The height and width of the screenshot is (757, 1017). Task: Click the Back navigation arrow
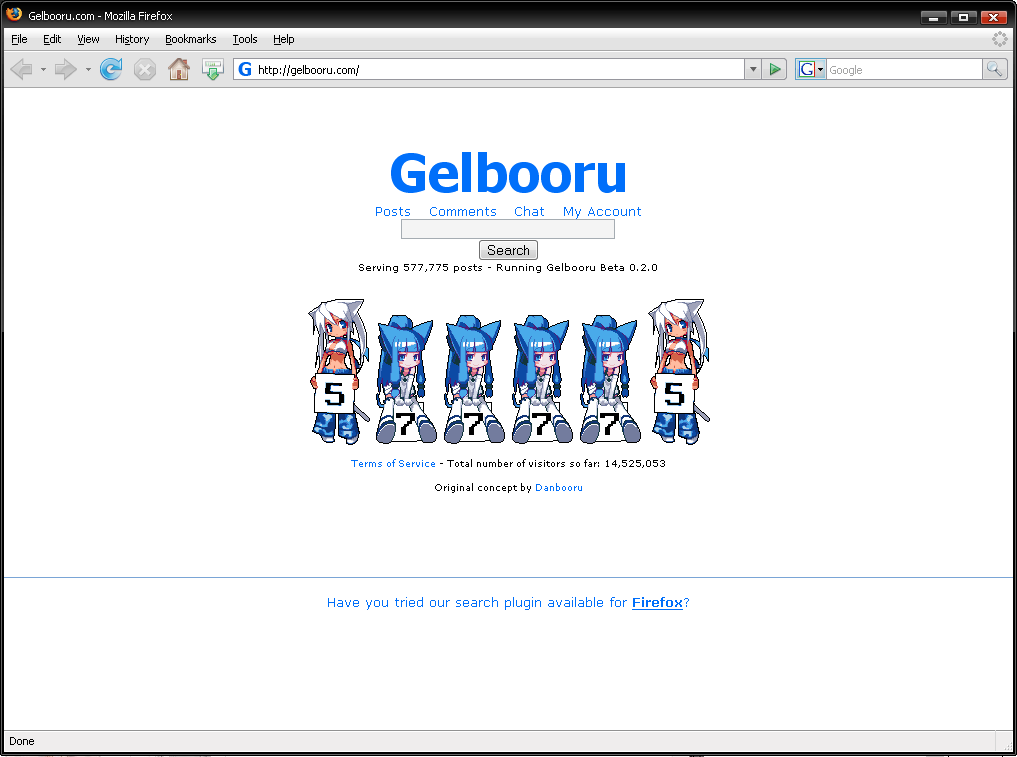coord(22,69)
